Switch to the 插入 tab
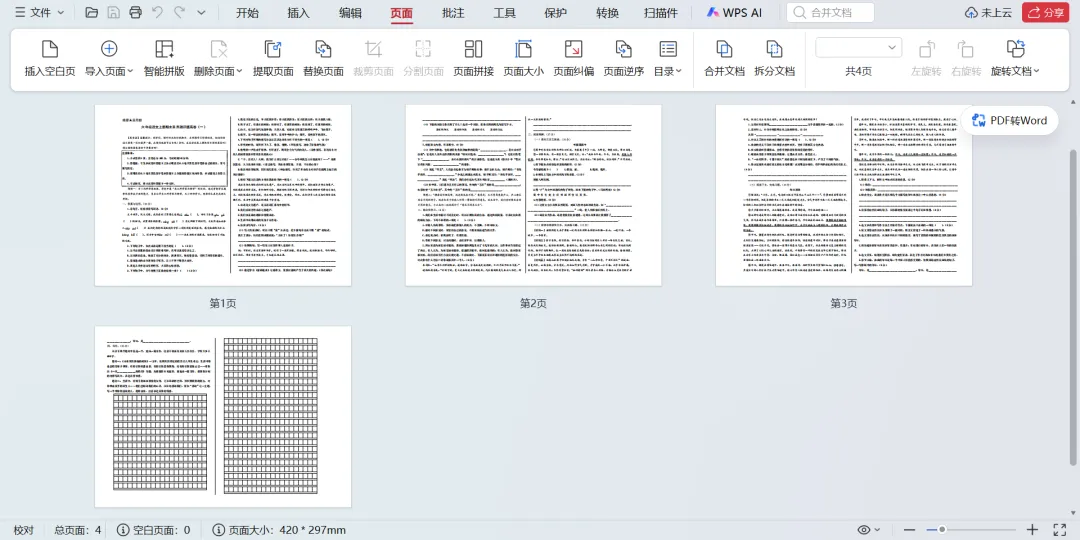This screenshot has width=1080, height=540. pos(298,12)
